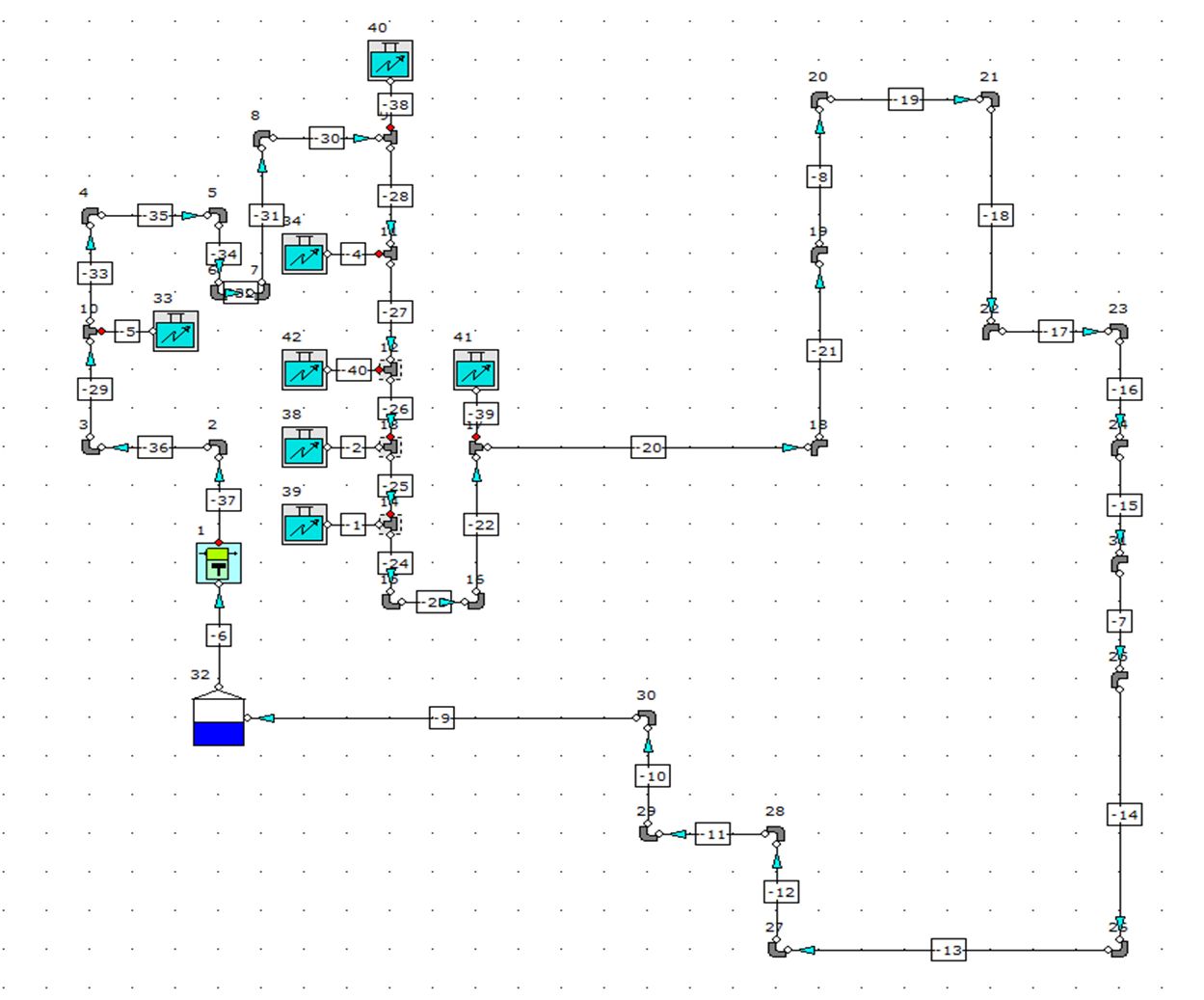Select the elbow fitting at node 21

point(990,99)
